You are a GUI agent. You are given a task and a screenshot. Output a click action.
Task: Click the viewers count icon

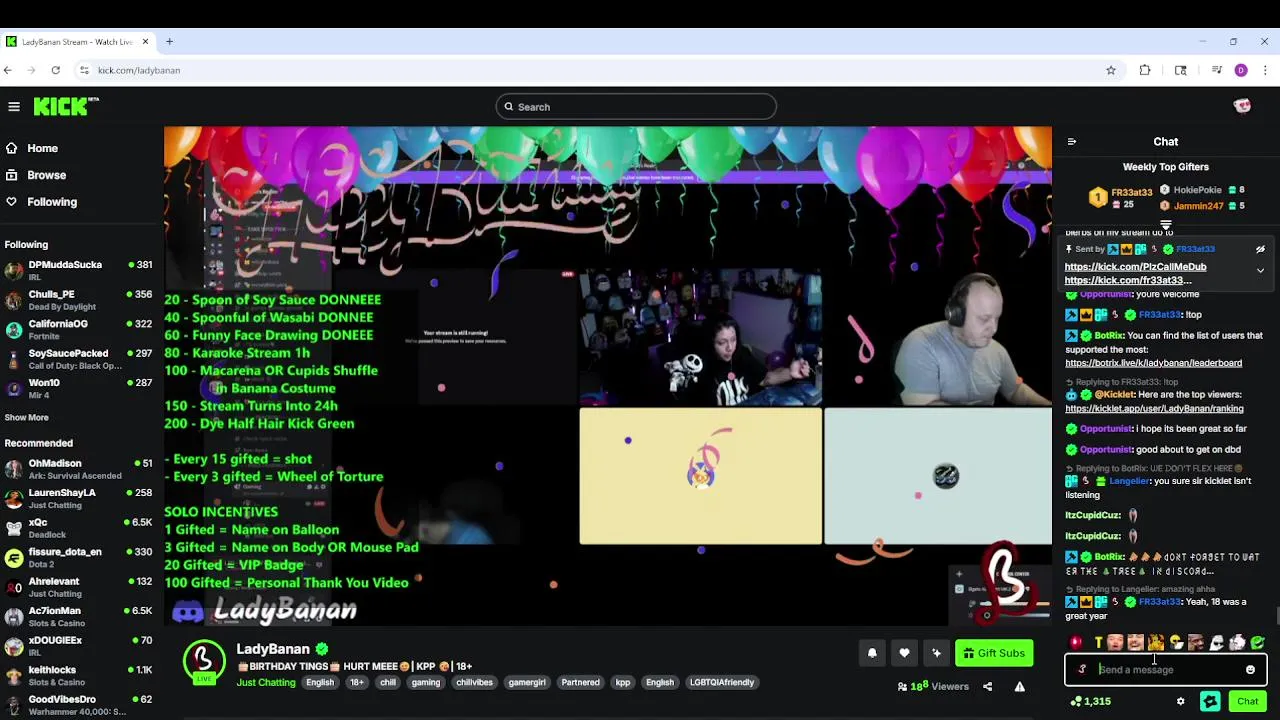click(902, 687)
